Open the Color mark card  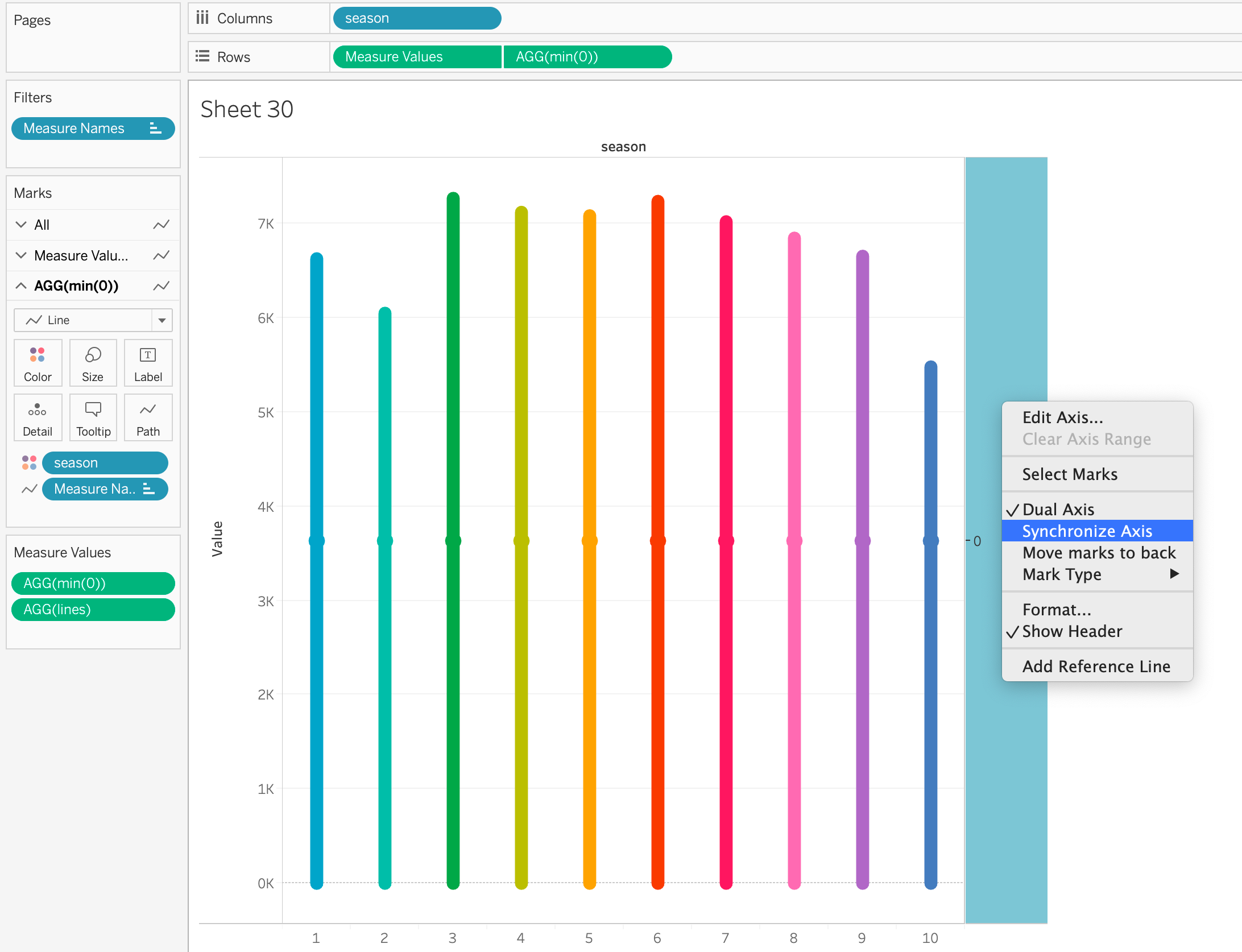38,363
